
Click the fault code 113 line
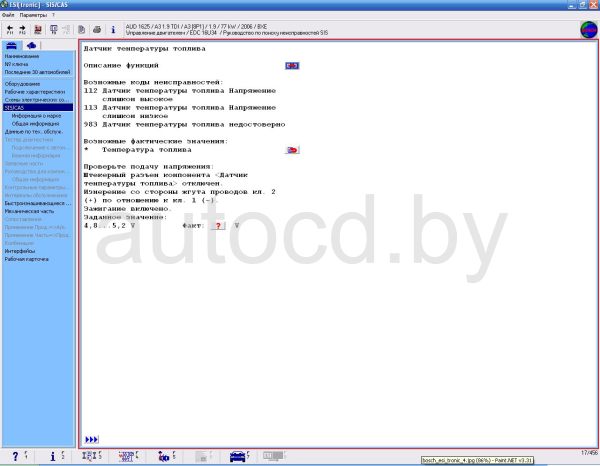click(180, 112)
